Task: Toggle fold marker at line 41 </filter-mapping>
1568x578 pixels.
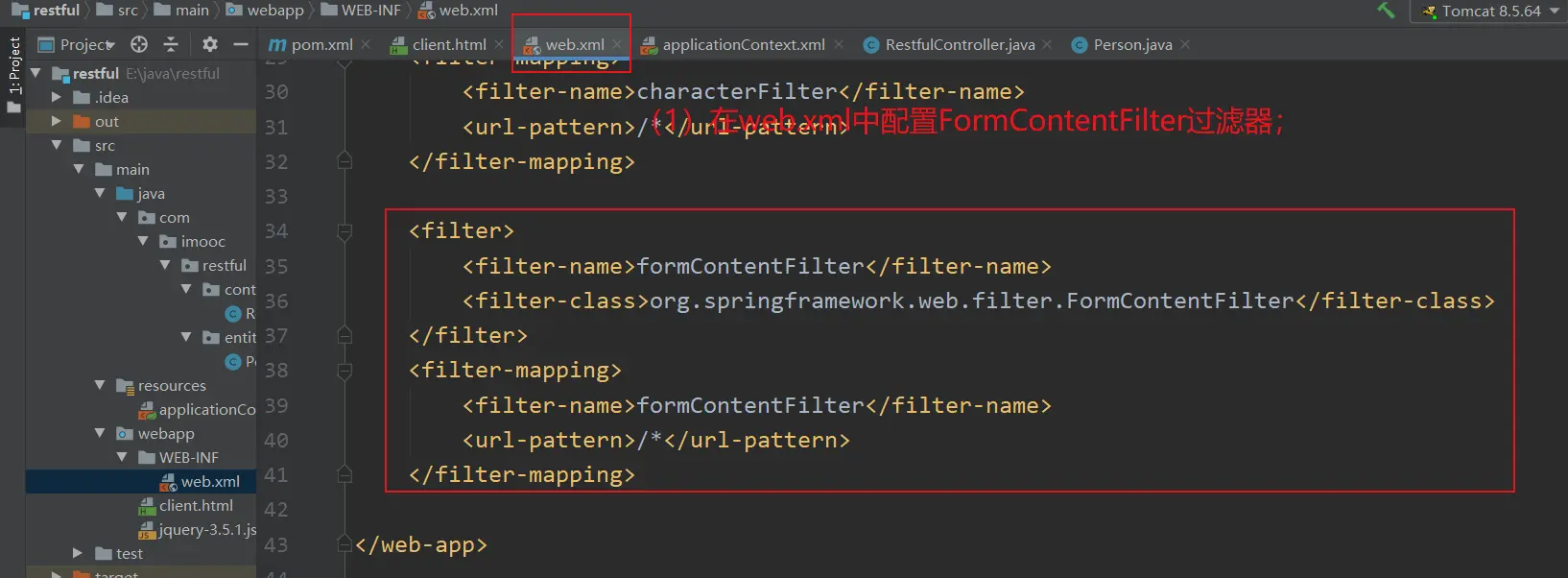Action: point(344,474)
